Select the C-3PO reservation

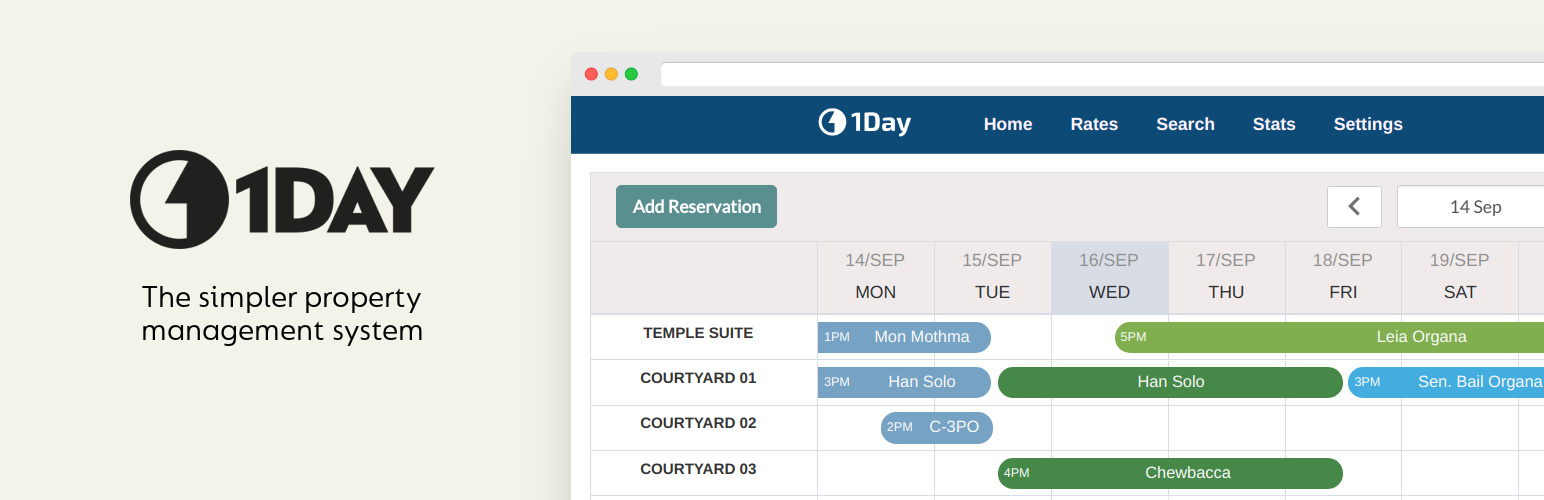click(x=937, y=427)
